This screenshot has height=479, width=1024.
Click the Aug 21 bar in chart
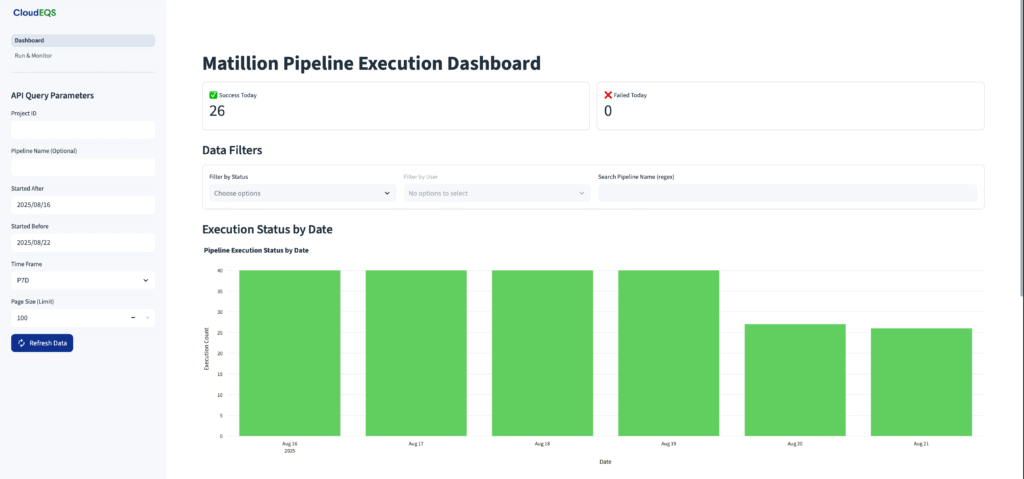921,382
